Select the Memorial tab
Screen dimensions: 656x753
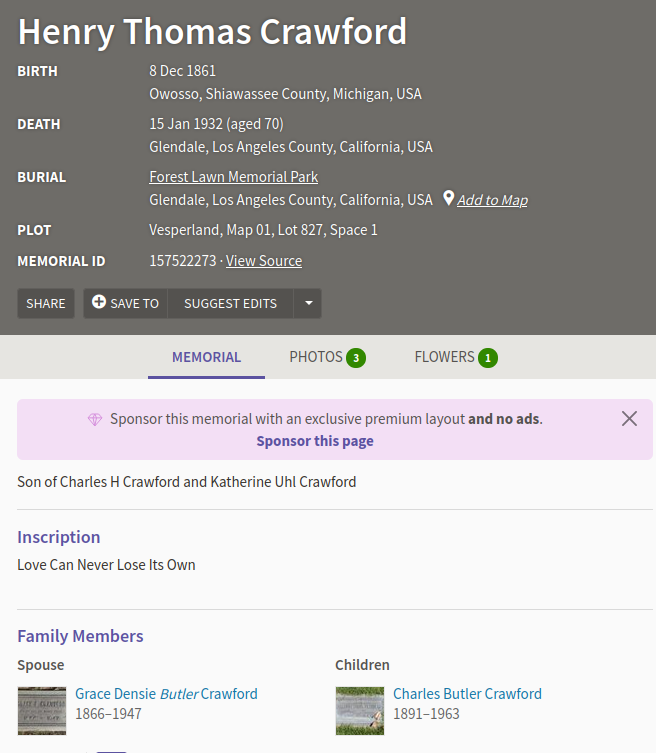206,357
